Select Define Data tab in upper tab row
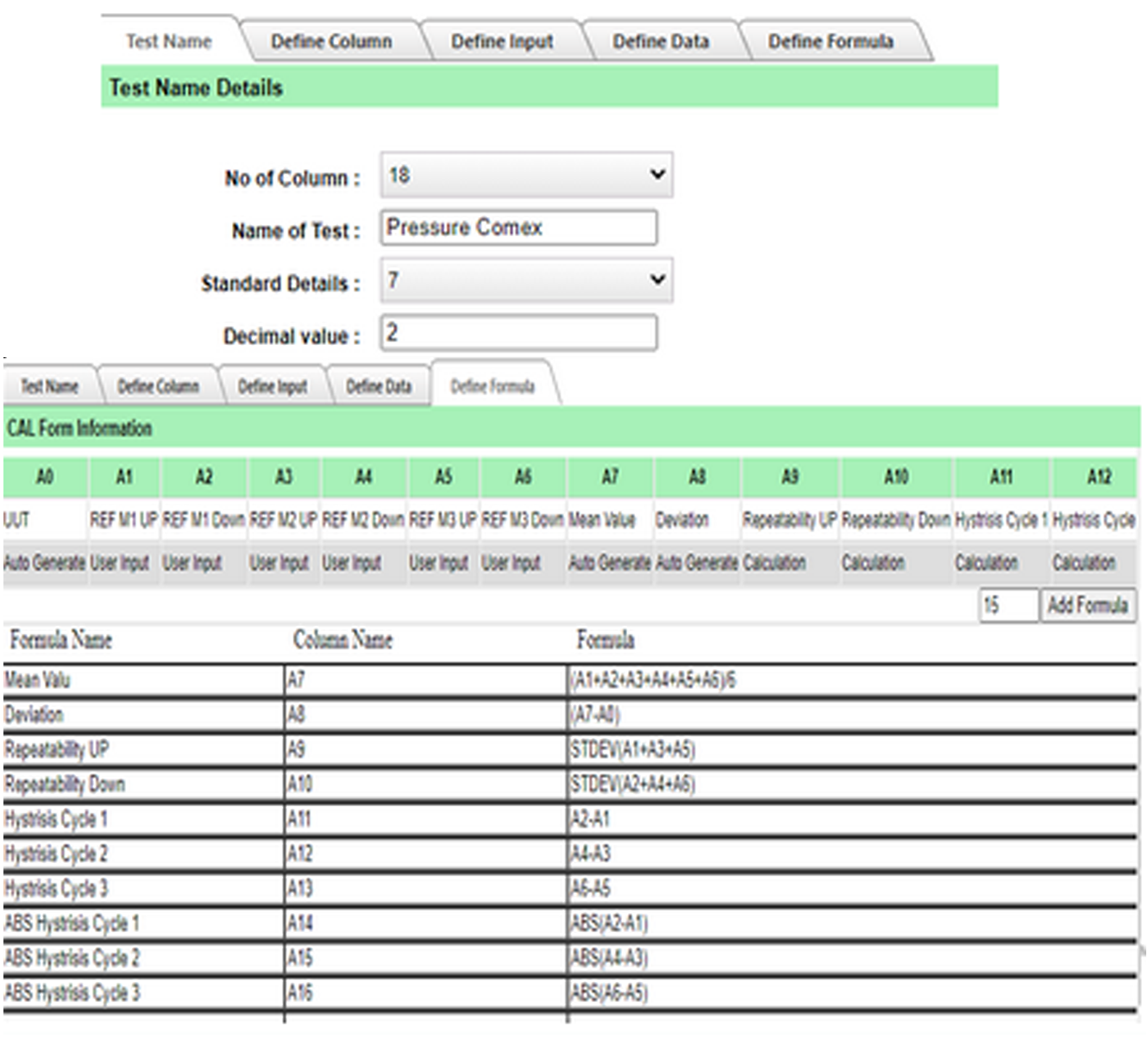1148x1038 pixels. coord(661,41)
